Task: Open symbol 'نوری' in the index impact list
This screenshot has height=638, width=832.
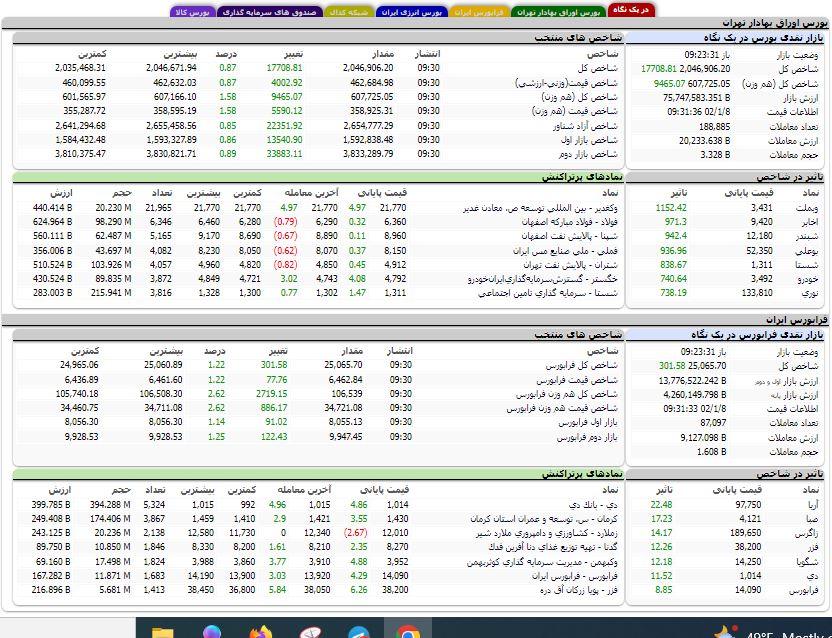Action: click(x=810, y=293)
